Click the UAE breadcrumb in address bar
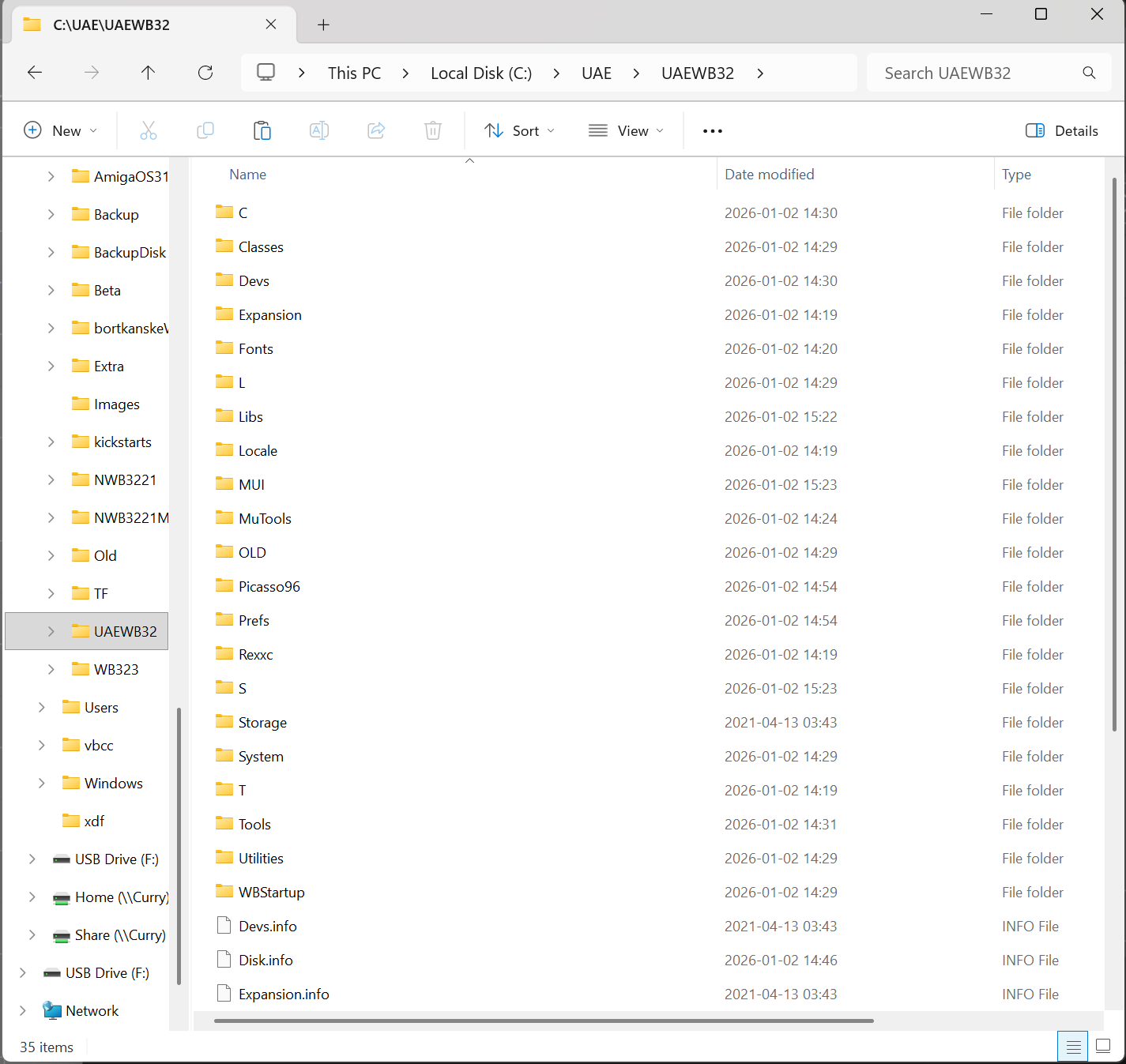The image size is (1126, 1064). tap(596, 73)
